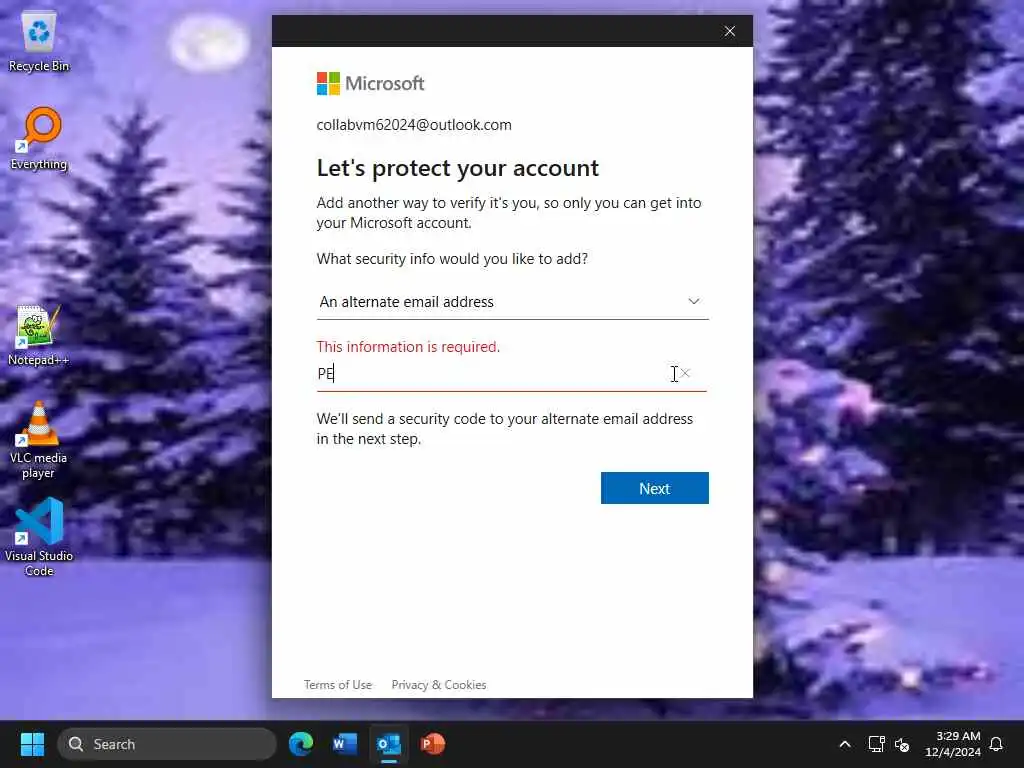Open Microsoft Edge from the taskbar
Screen dimensions: 1024x768
[301, 744]
